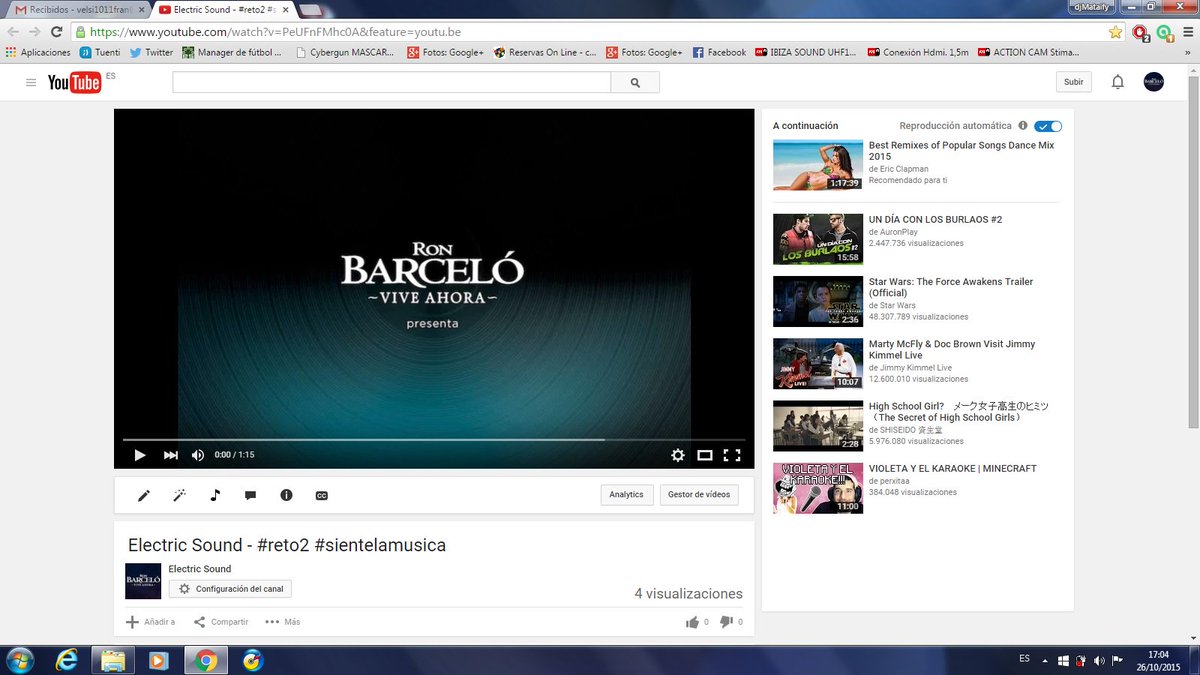The image size is (1200, 675).
Task: Play the video with the play button
Action: [x=140, y=455]
